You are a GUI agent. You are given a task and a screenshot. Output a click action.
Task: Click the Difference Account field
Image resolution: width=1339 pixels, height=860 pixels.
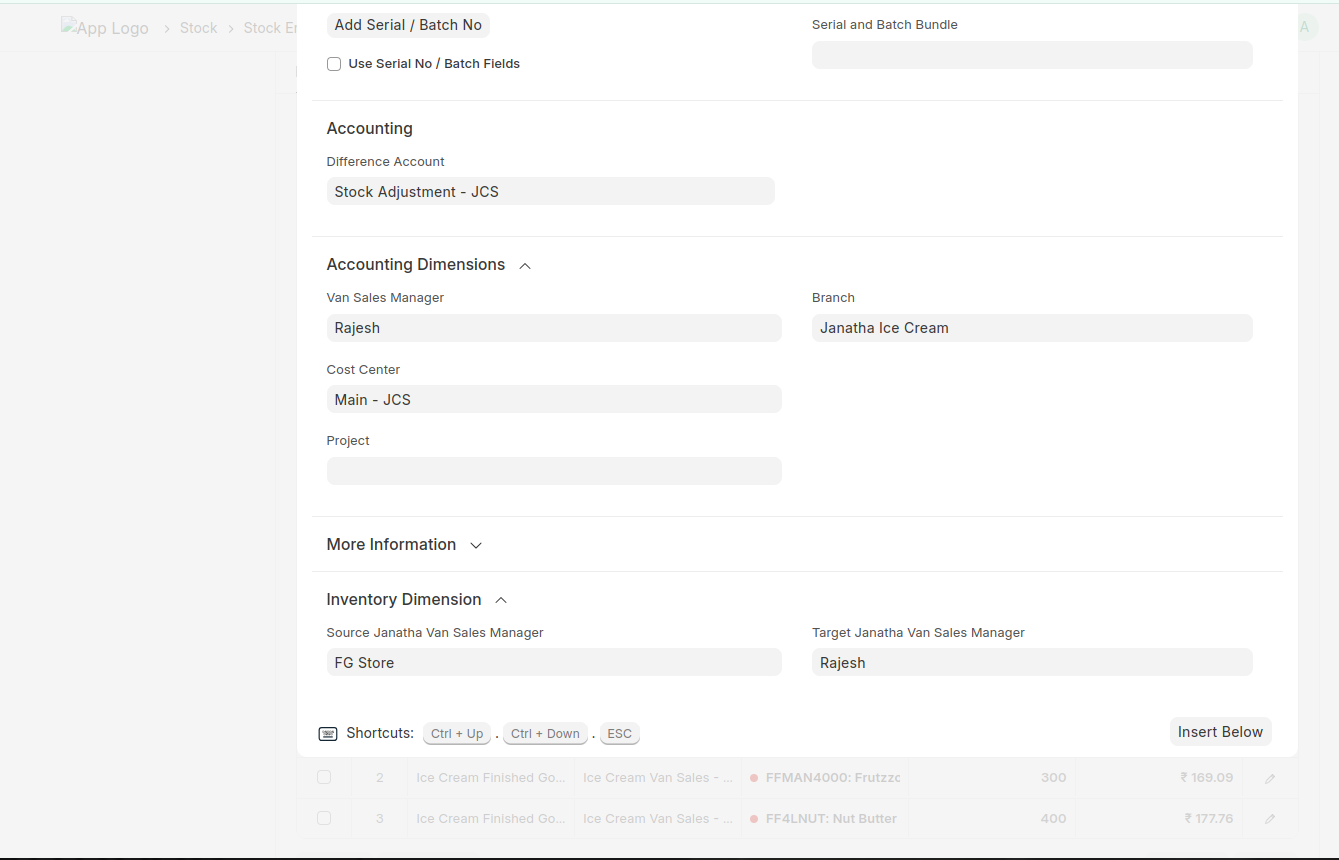(550, 192)
